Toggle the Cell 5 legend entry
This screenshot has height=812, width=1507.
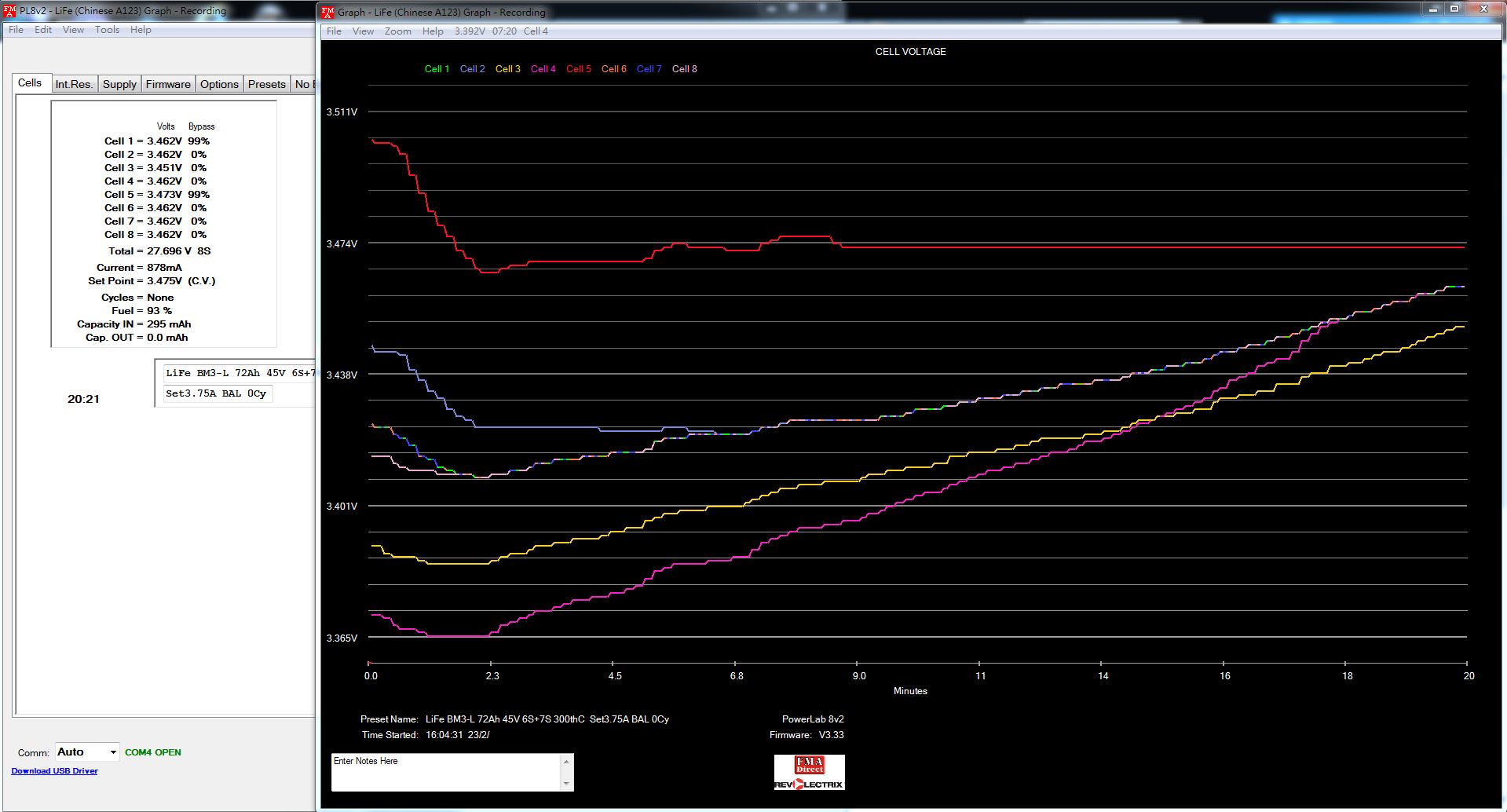[x=579, y=69]
